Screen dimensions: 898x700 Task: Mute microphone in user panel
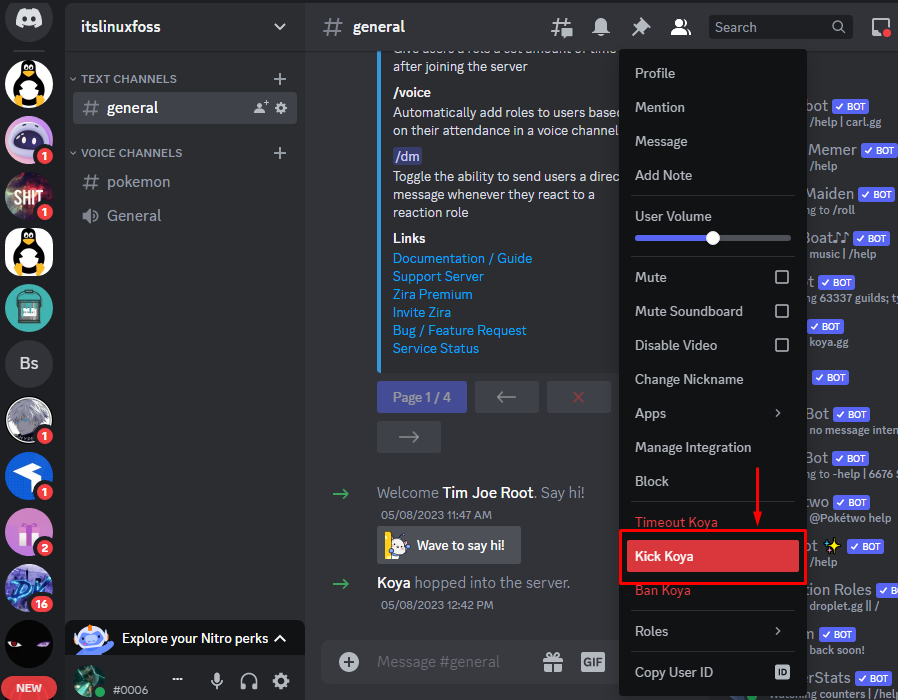216,681
